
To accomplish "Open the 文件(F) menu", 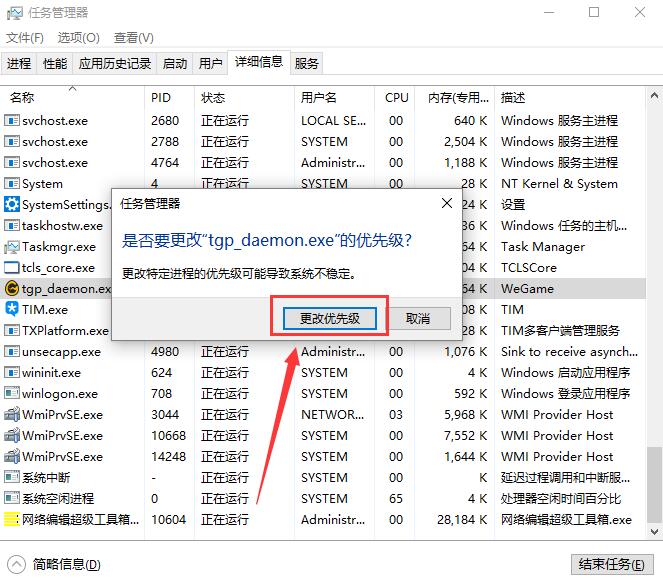I will tap(25, 38).
